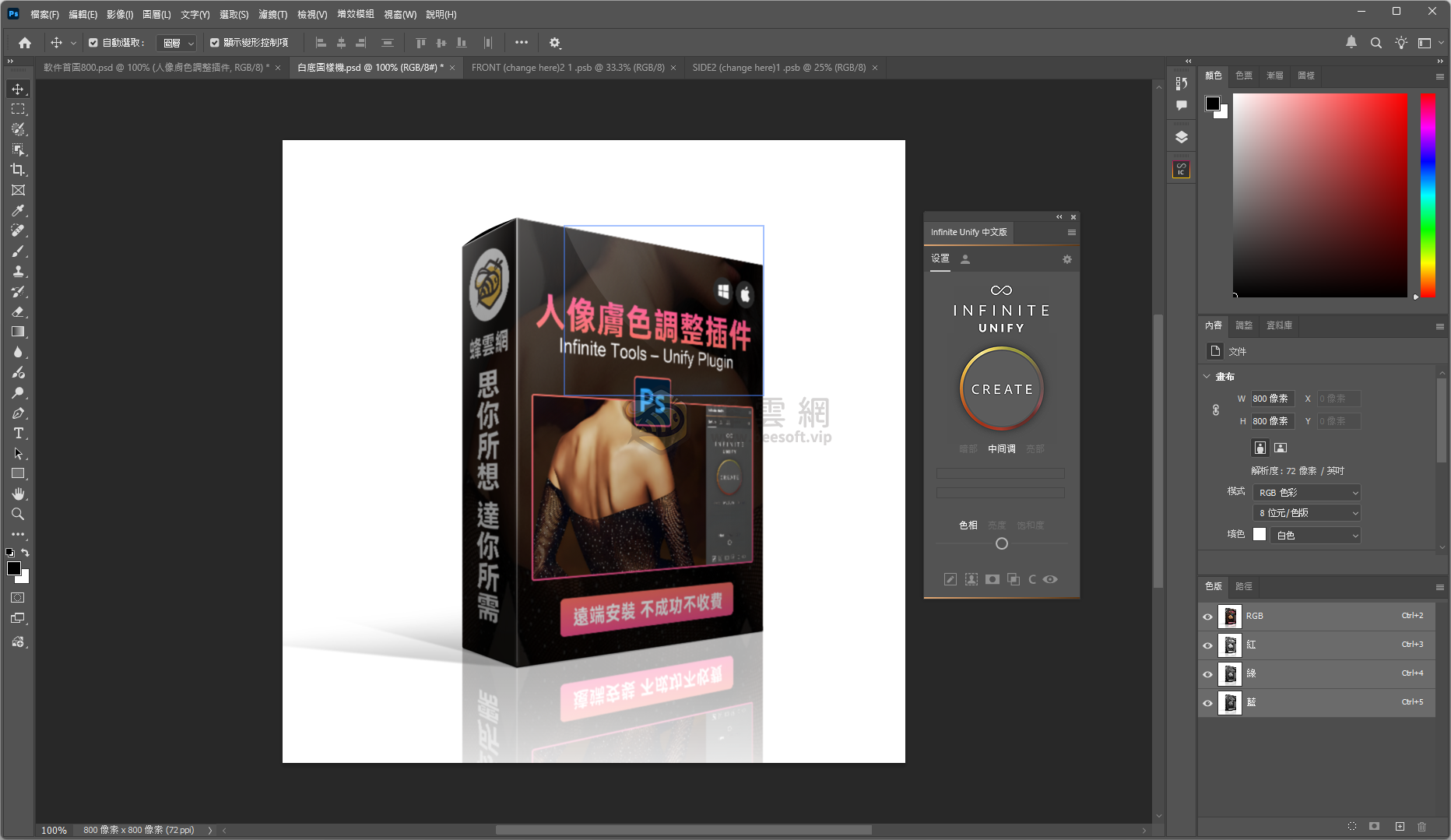Click the zoom percentage field in status bar

(x=54, y=831)
